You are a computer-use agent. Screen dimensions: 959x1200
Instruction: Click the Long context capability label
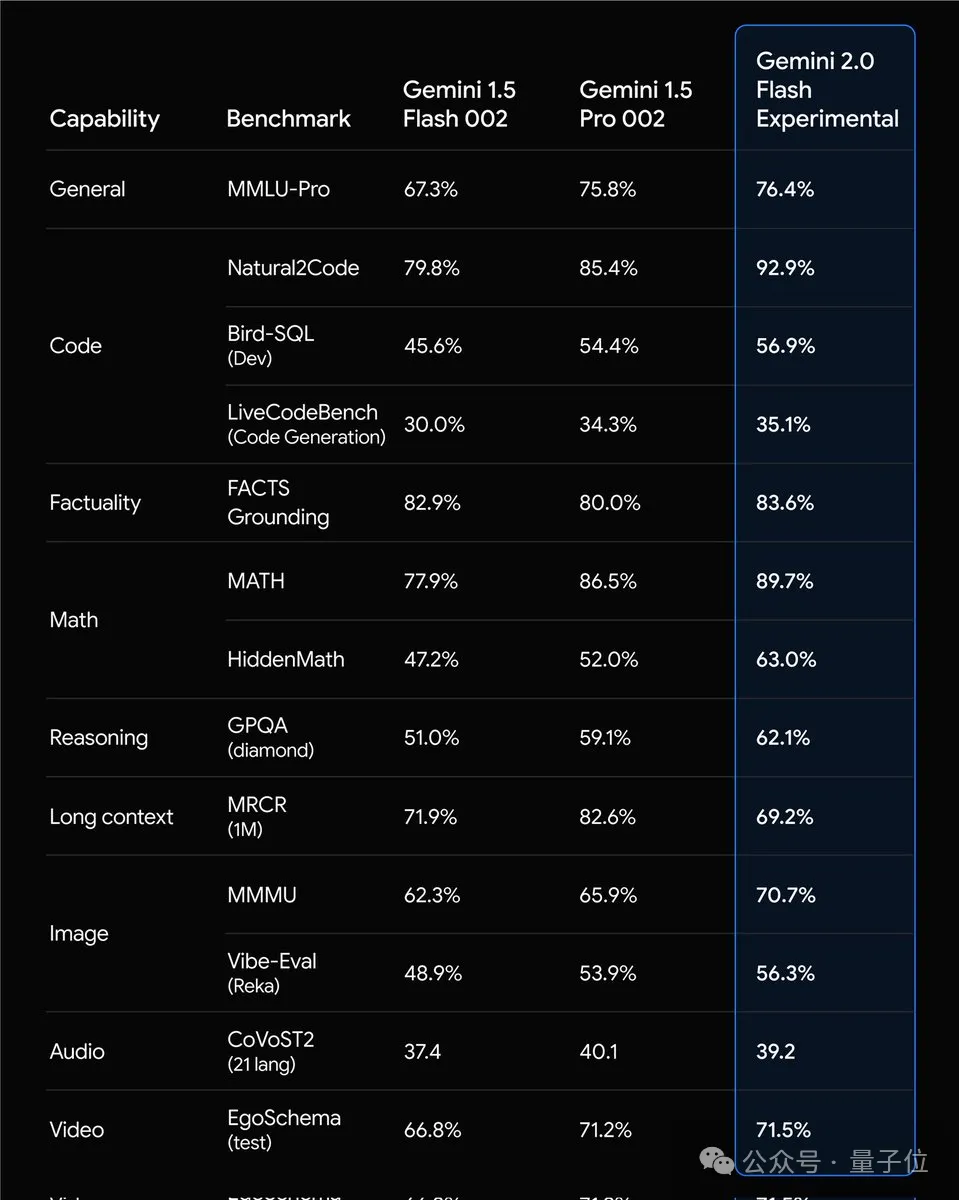click(111, 816)
